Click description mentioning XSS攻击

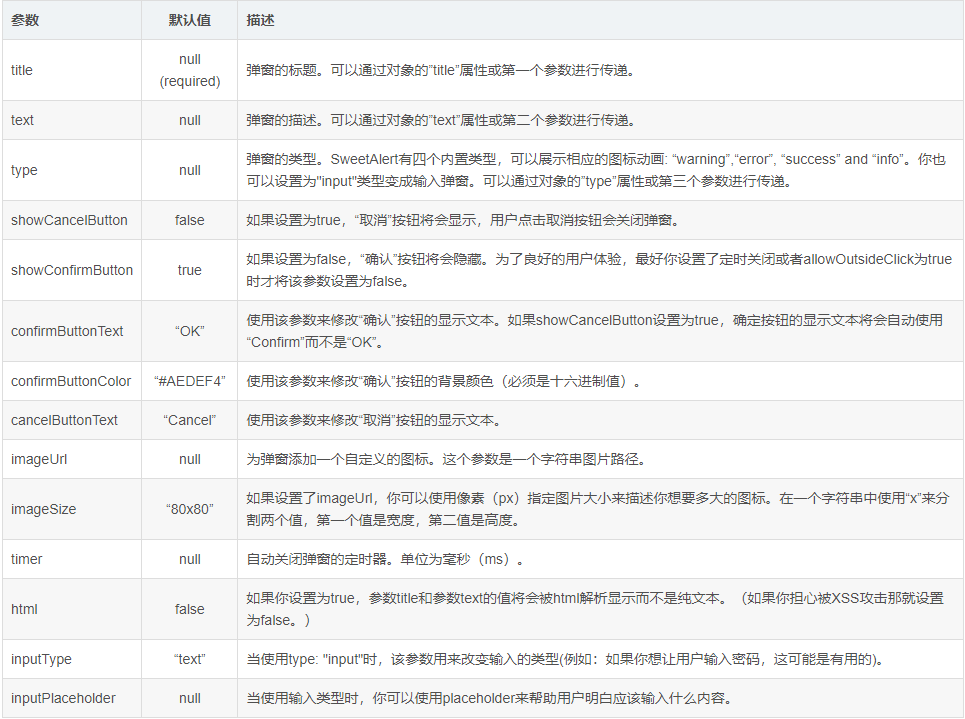[595, 609]
